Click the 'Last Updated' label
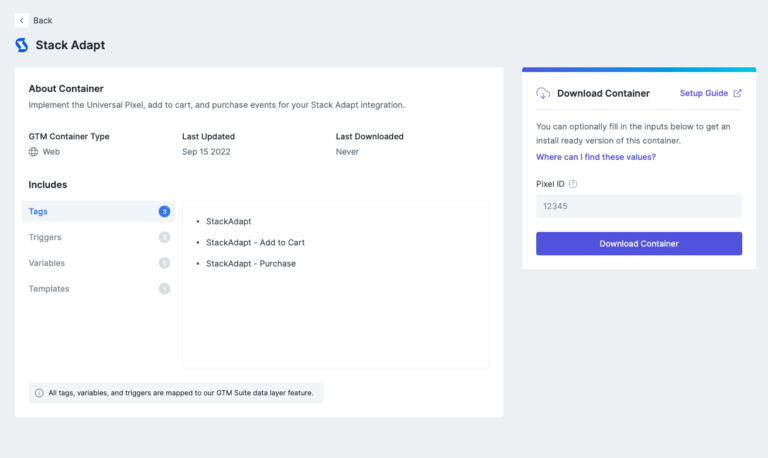The width and height of the screenshot is (768, 458). [209, 137]
